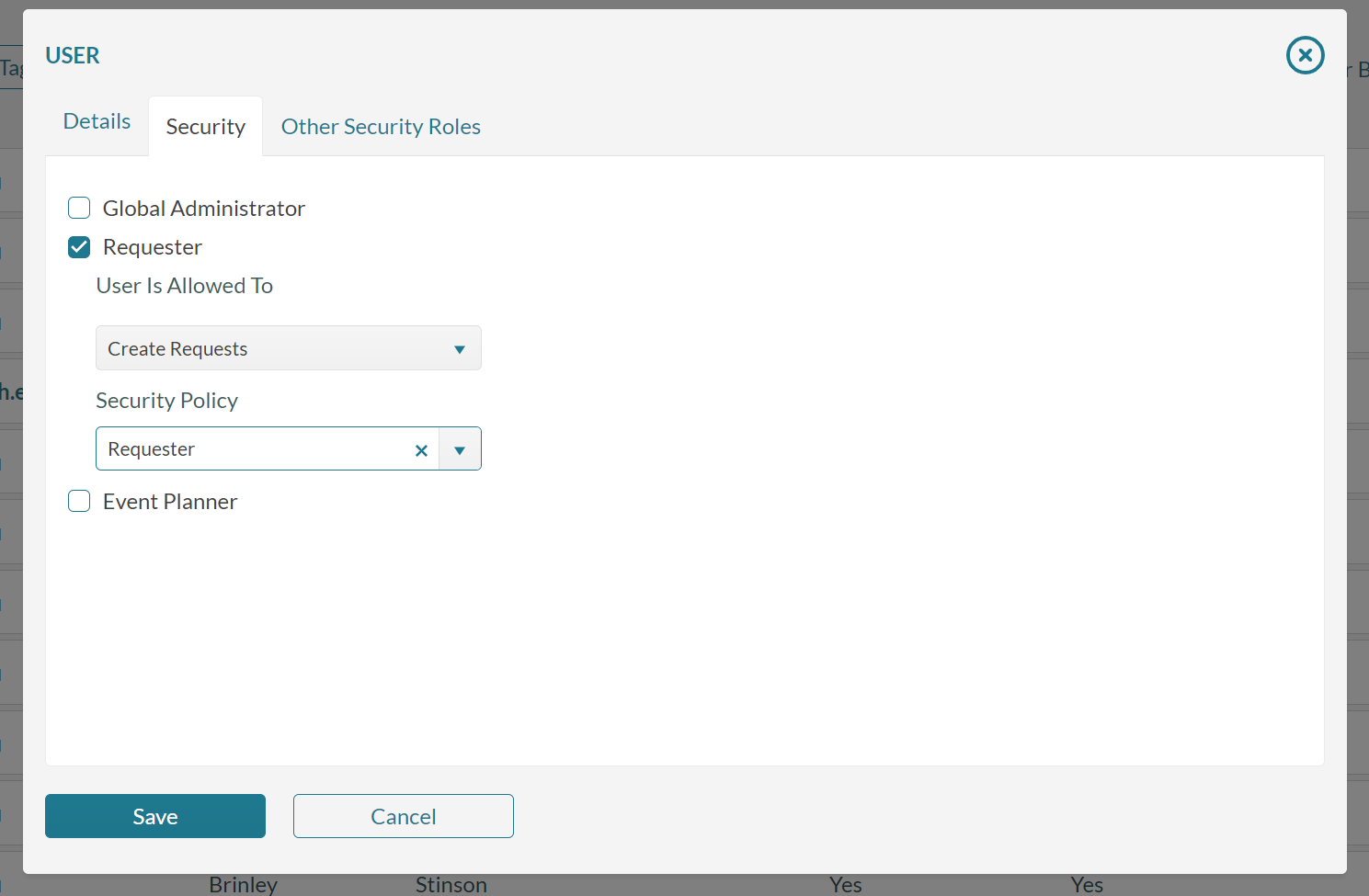Enable the Global Administrator checkbox
Image resolution: width=1369 pixels, height=896 pixels.
click(79, 208)
